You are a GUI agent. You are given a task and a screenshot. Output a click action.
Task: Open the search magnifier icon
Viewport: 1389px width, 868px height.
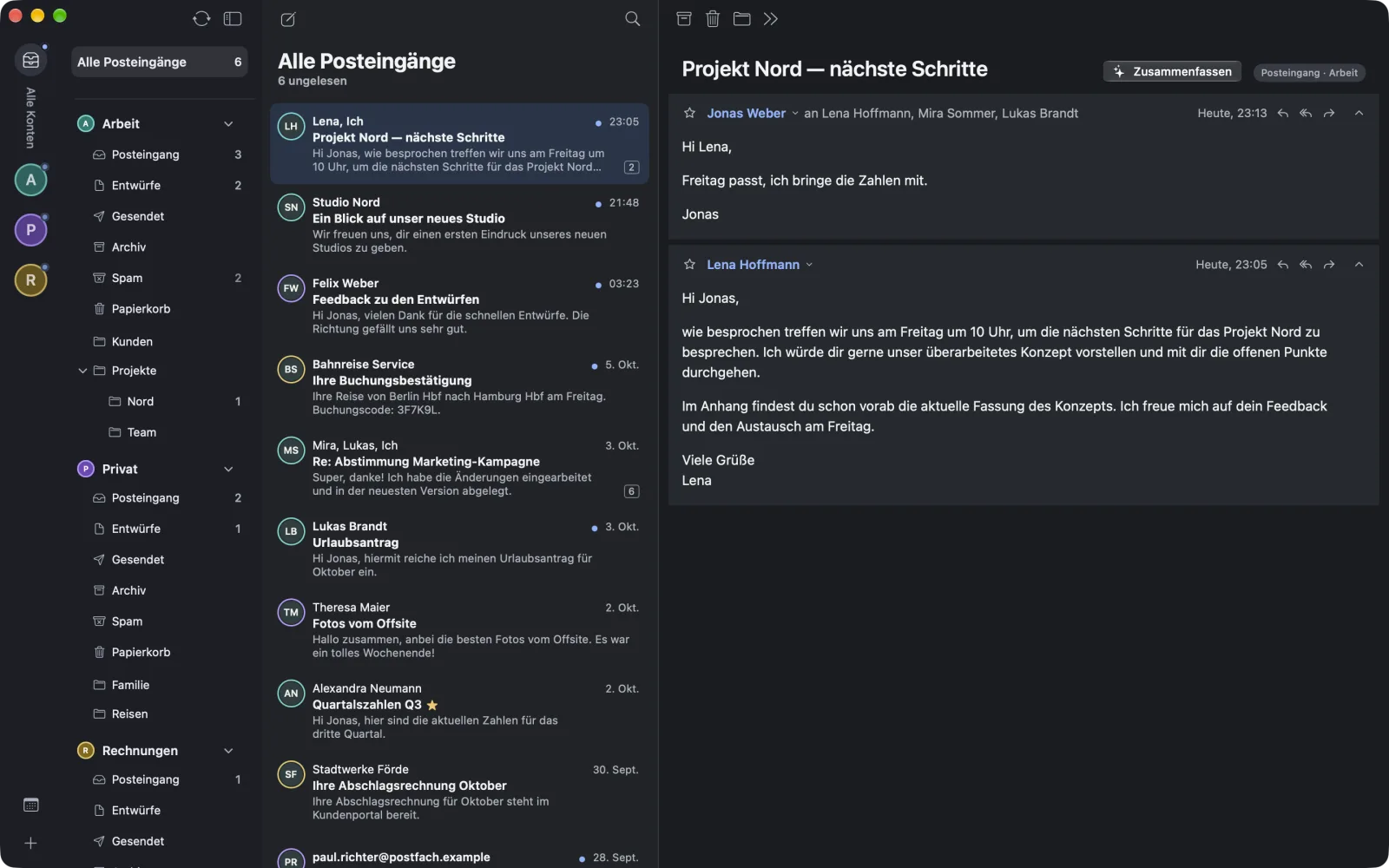(x=633, y=19)
